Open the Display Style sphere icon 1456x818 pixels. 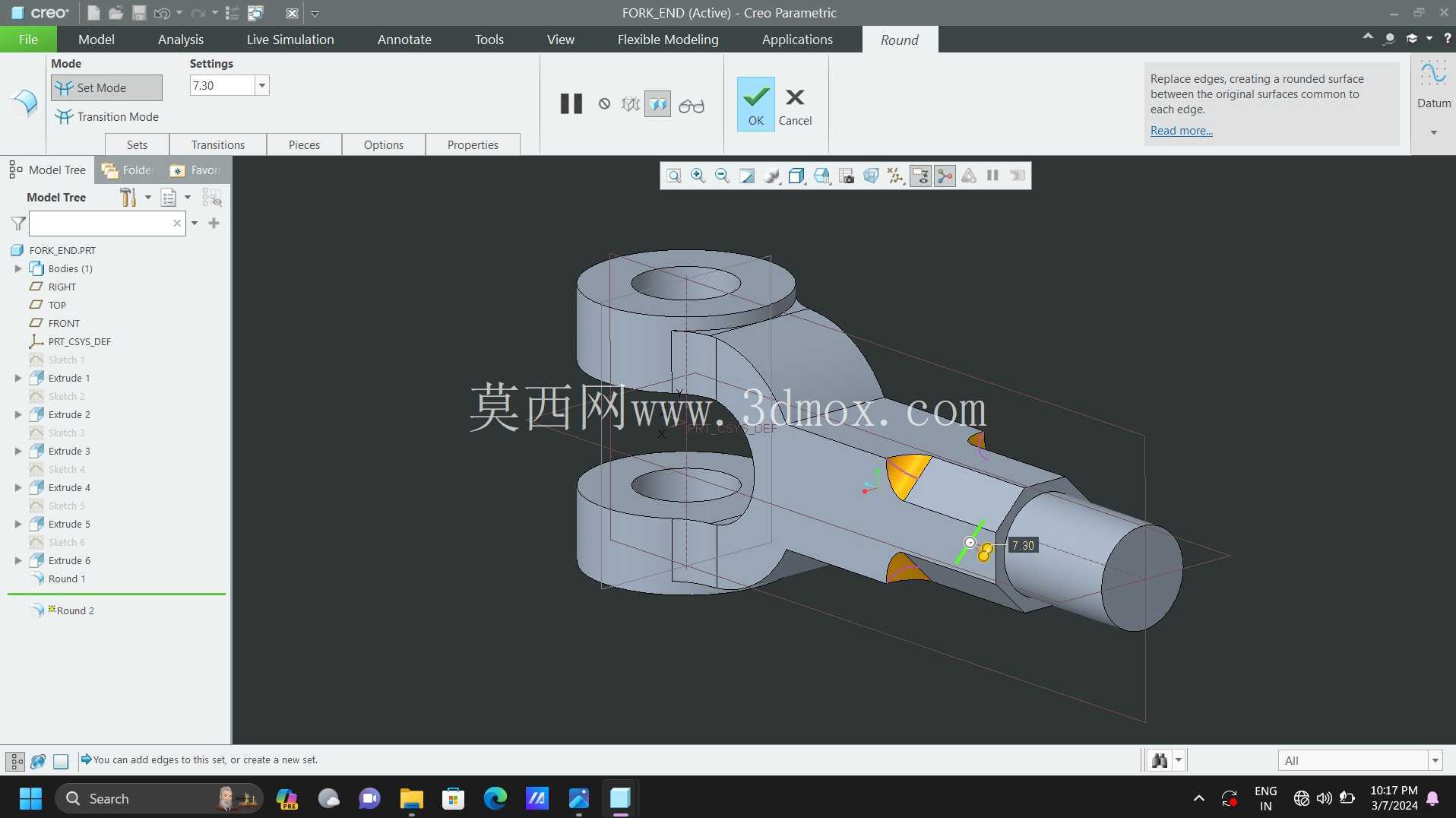[x=771, y=176]
